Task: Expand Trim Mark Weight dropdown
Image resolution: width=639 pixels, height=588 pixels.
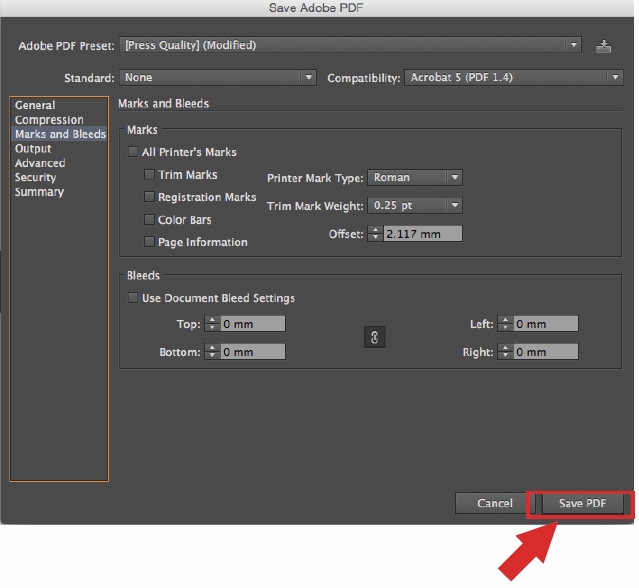Action: (x=414, y=205)
